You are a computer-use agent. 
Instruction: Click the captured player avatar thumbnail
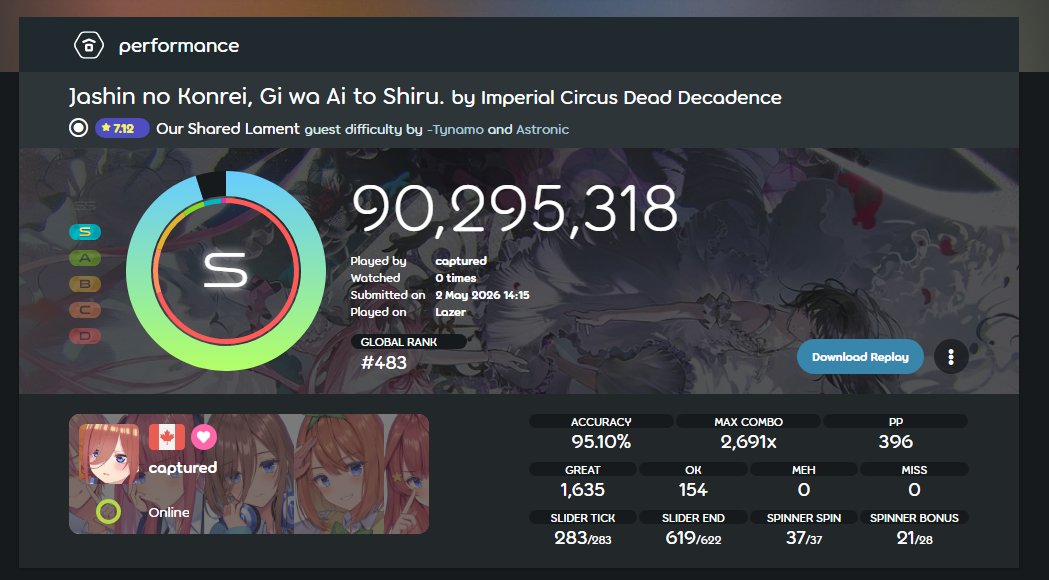(109, 454)
